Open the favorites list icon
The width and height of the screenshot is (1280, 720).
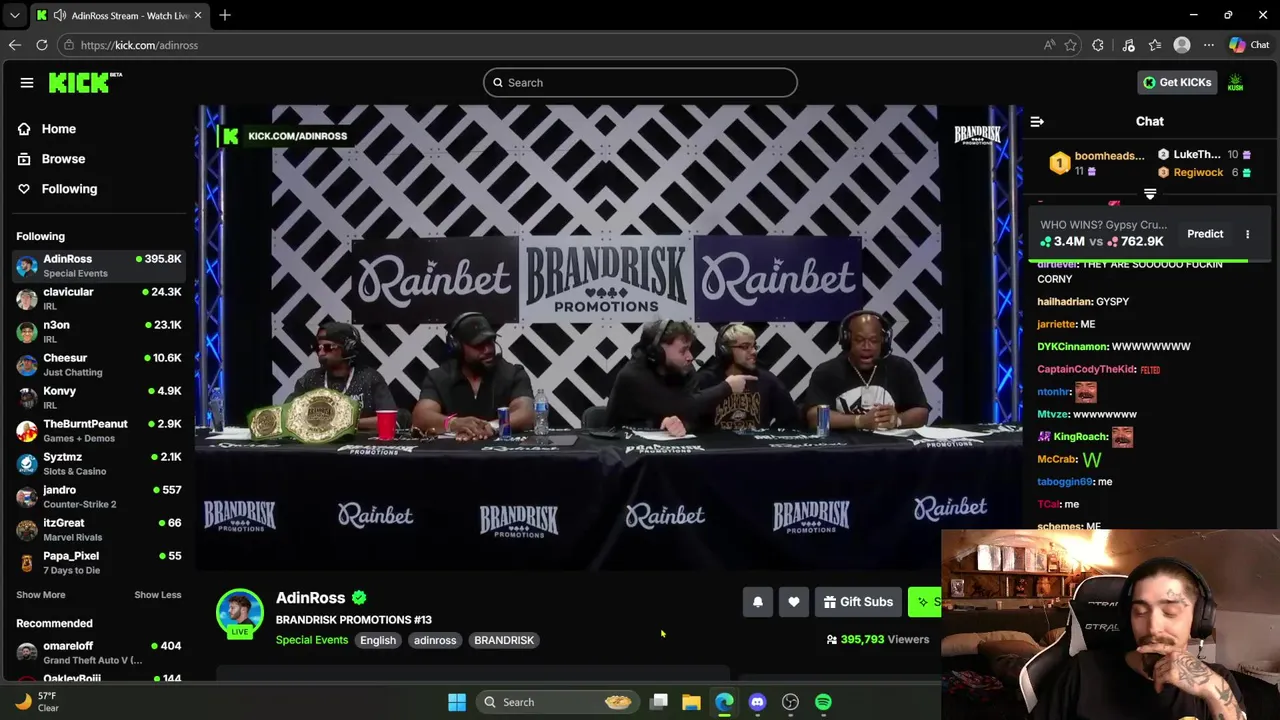1155,45
